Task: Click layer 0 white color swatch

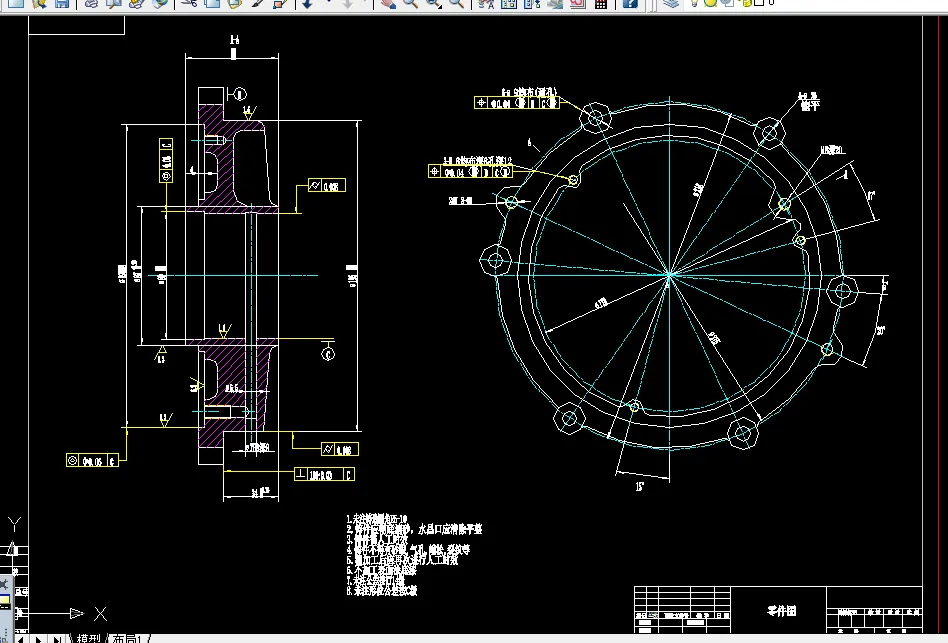Action: [x=759, y=2]
